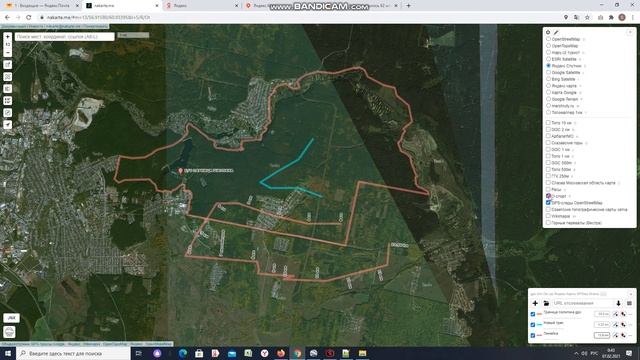Screen dimensions: 640x360
Task: Click the track URL input field
Action: pos(583,303)
